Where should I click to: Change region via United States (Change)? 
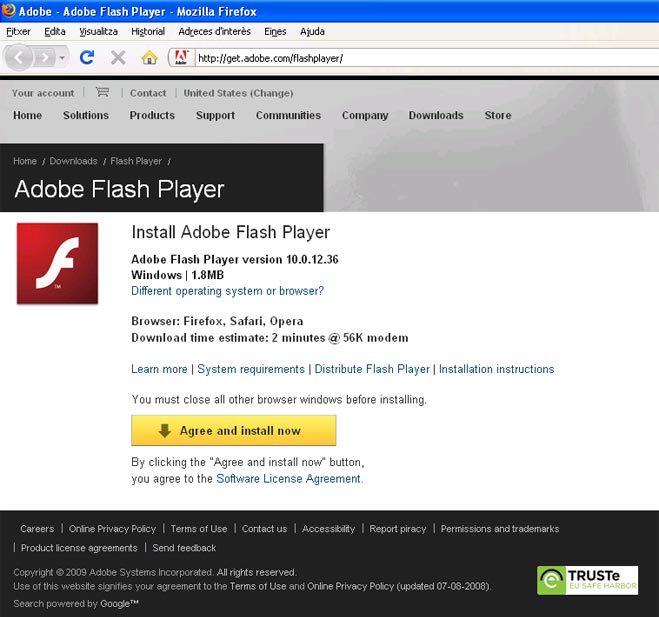coord(238,93)
